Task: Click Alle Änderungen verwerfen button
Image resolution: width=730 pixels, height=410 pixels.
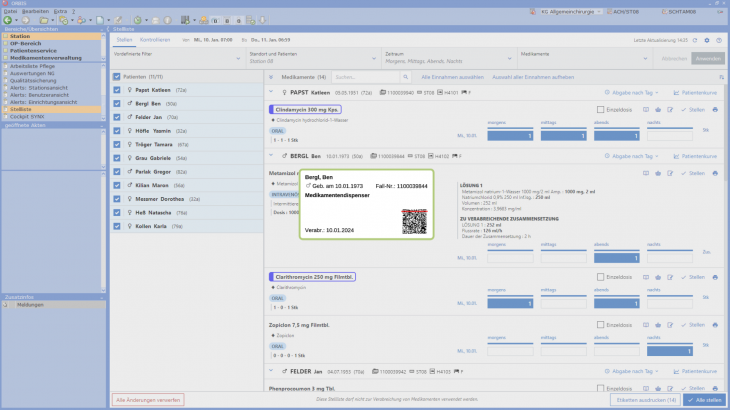Action: pos(148,399)
